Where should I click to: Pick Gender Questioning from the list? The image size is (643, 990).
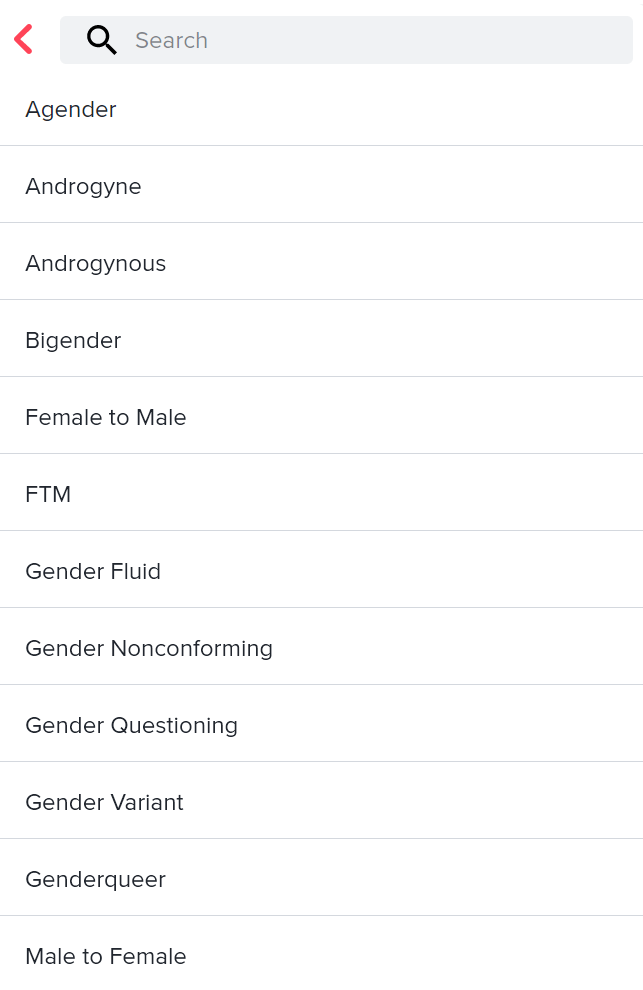click(132, 726)
